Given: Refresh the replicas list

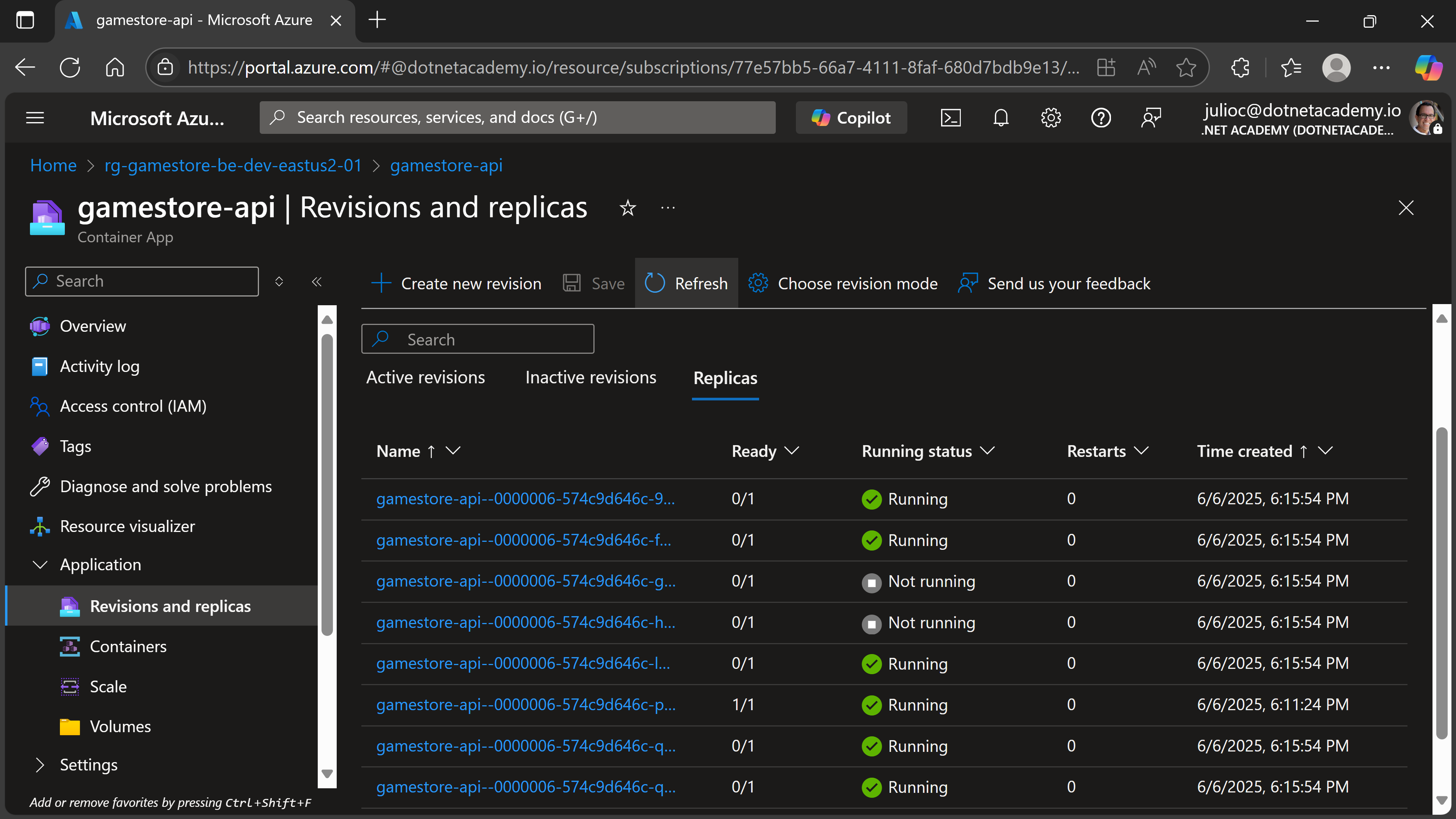Looking at the screenshot, I should [686, 283].
